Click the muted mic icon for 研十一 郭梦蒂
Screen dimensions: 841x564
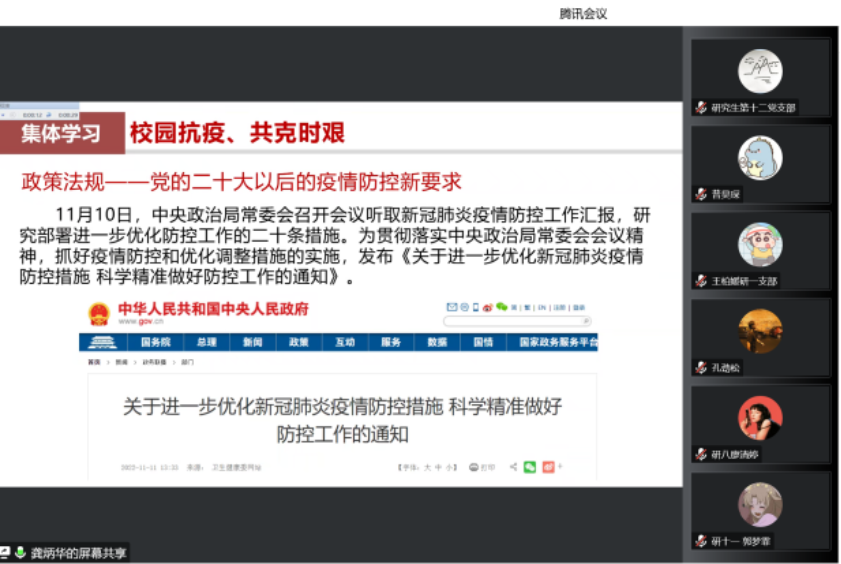(x=702, y=541)
